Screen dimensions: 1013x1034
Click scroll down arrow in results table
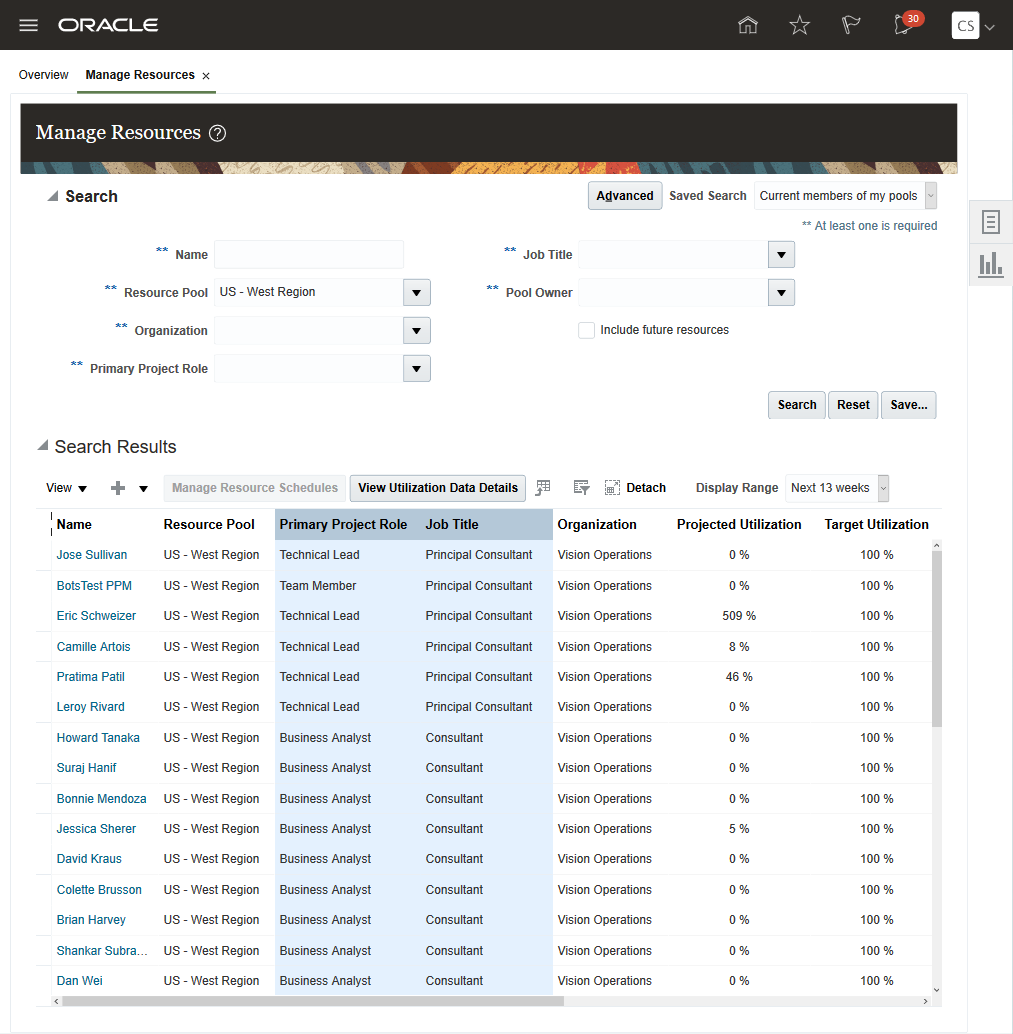click(x=936, y=990)
